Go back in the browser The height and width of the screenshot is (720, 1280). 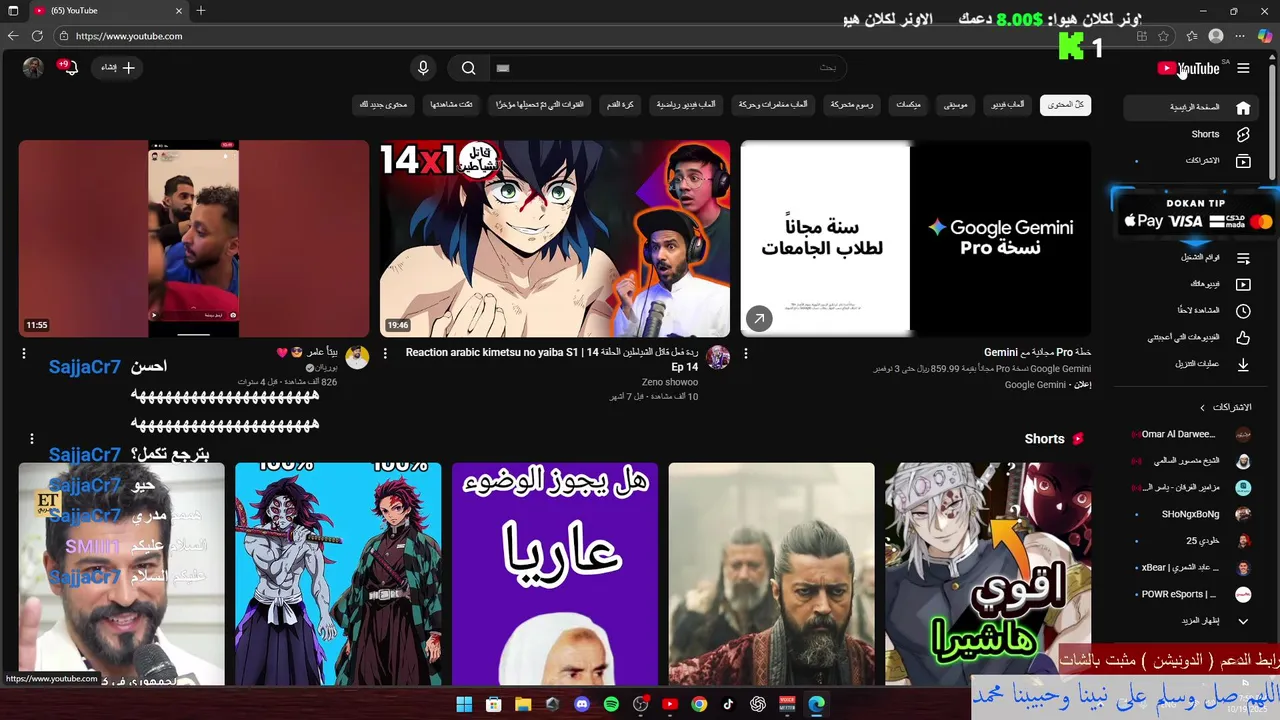[12, 36]
